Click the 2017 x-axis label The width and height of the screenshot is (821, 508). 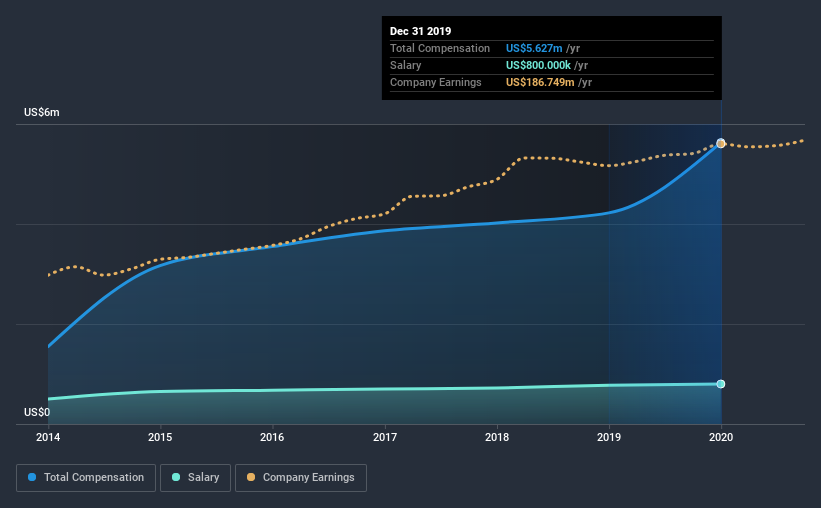click(385, 437)
